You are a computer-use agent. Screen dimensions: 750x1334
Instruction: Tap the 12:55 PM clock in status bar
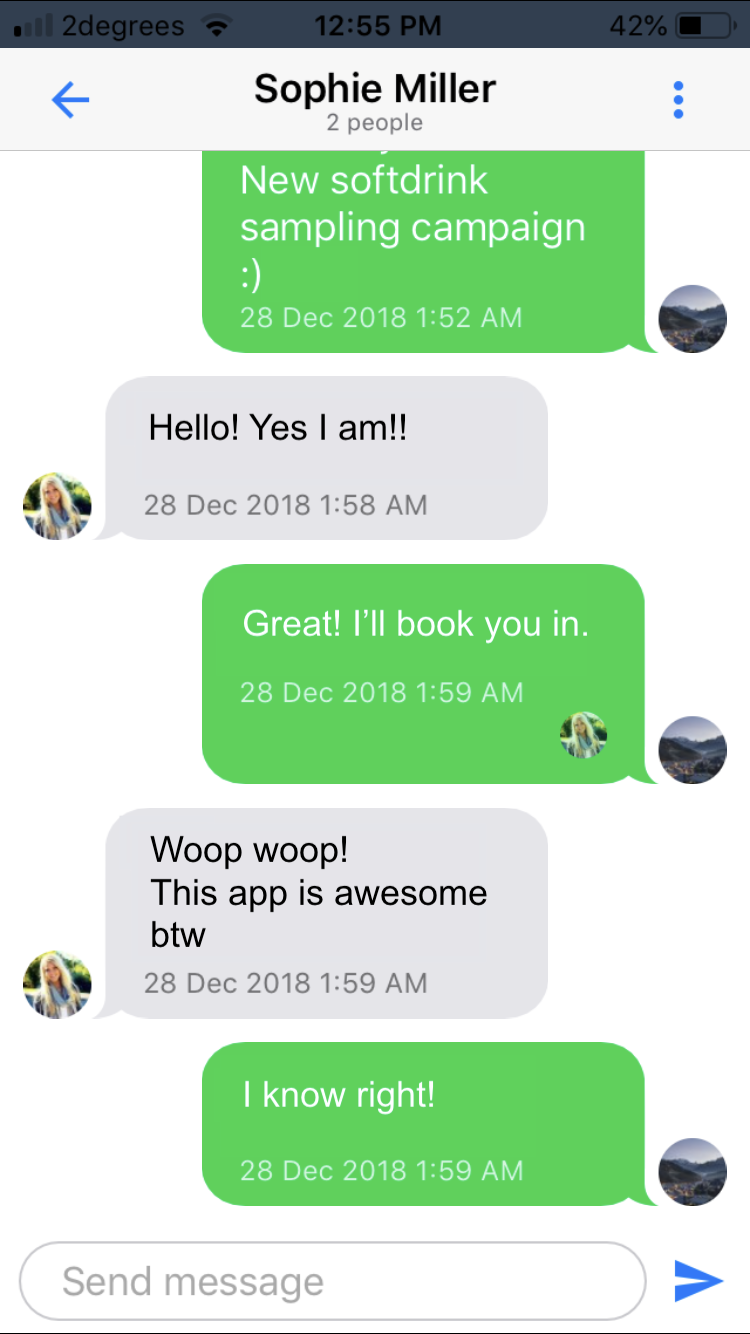tap(377, 25)
